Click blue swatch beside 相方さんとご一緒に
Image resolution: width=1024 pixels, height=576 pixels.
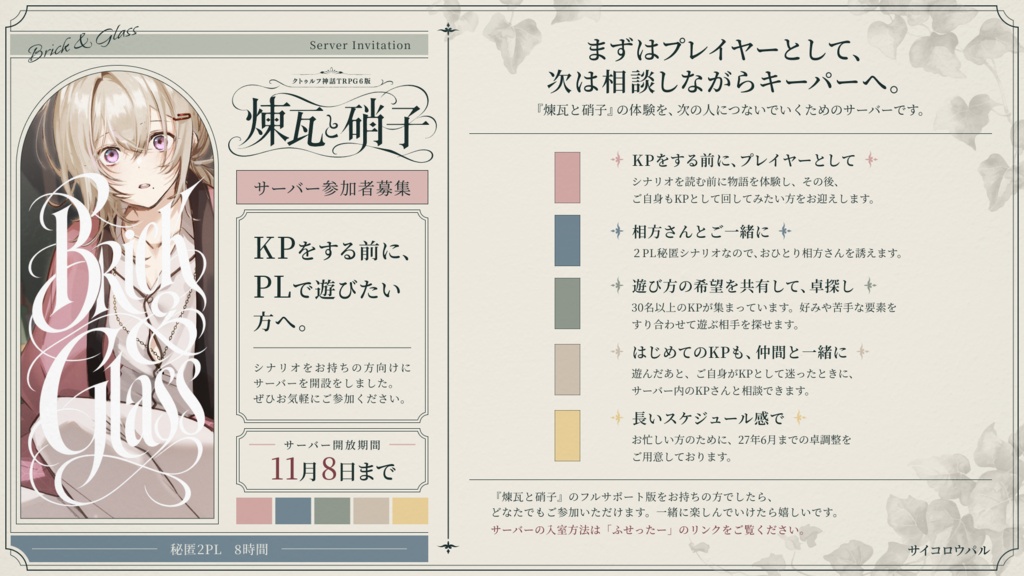[567, 240]
